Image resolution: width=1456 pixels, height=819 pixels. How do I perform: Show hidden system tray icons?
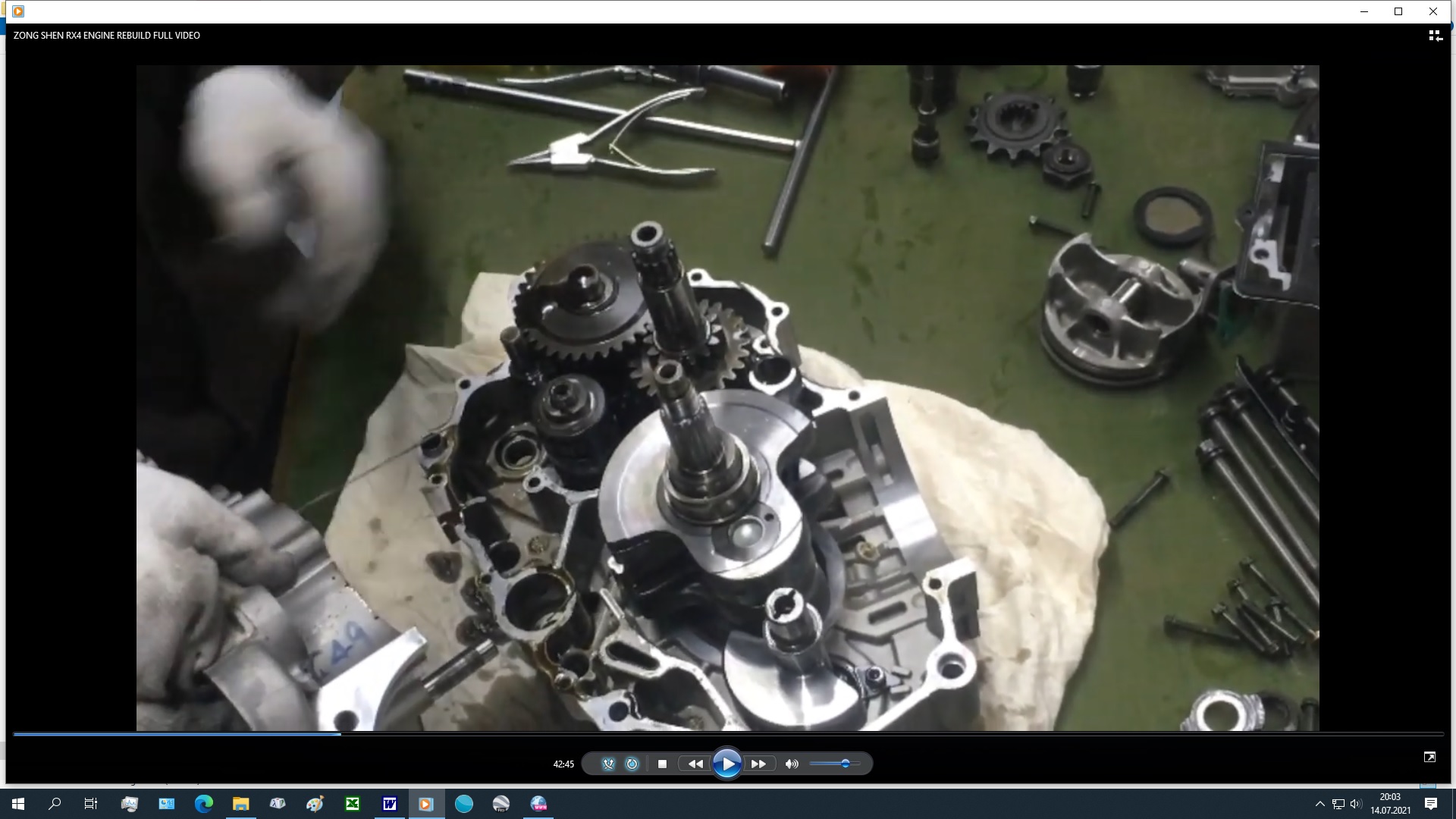tap(1319, 804)
